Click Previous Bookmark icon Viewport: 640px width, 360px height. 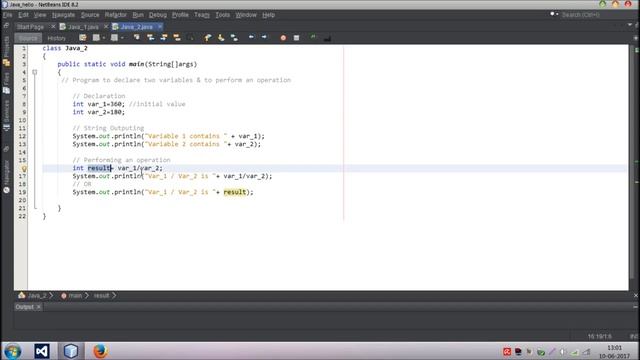(x=208, y=38)
